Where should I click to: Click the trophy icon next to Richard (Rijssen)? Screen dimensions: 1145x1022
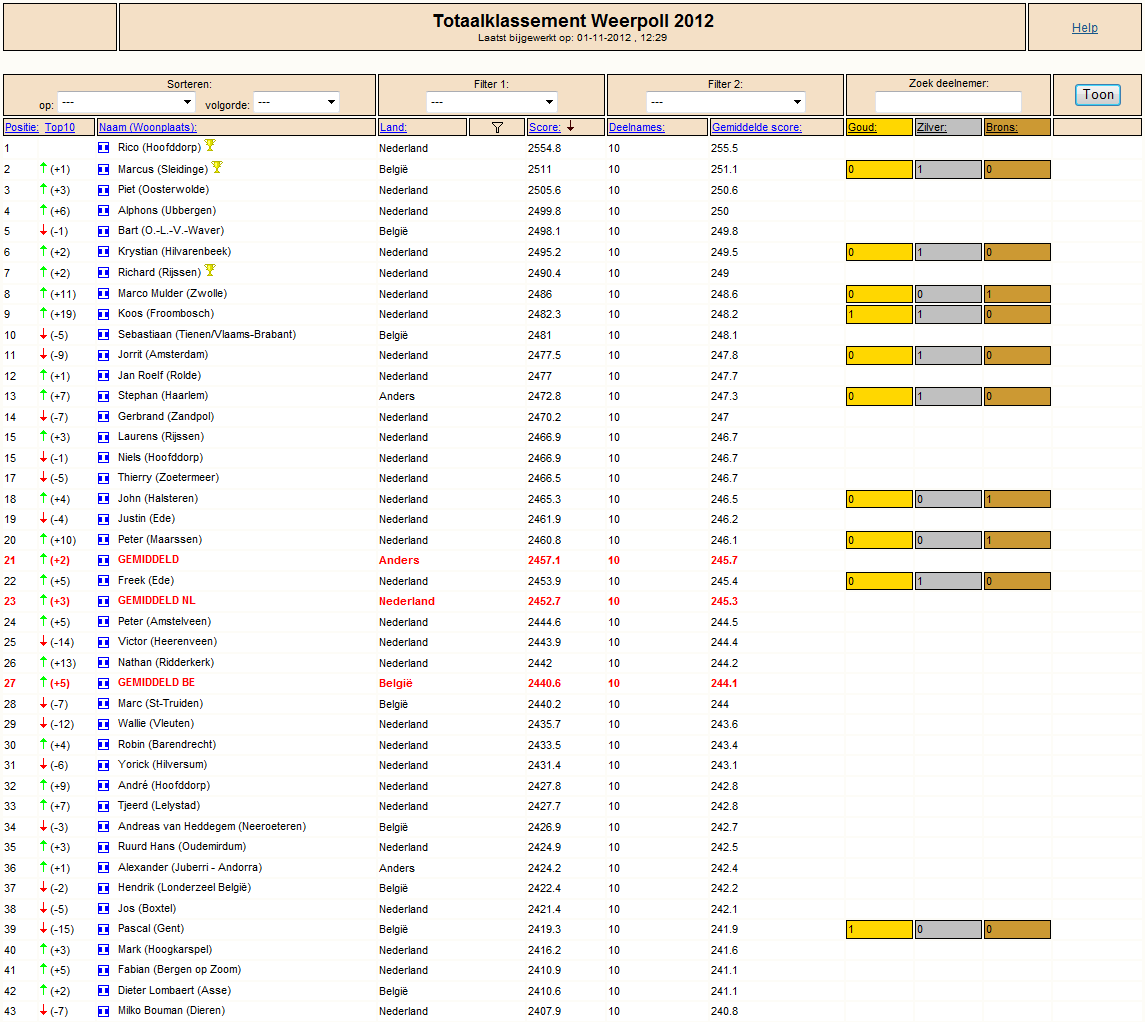[x=210, y=271]
